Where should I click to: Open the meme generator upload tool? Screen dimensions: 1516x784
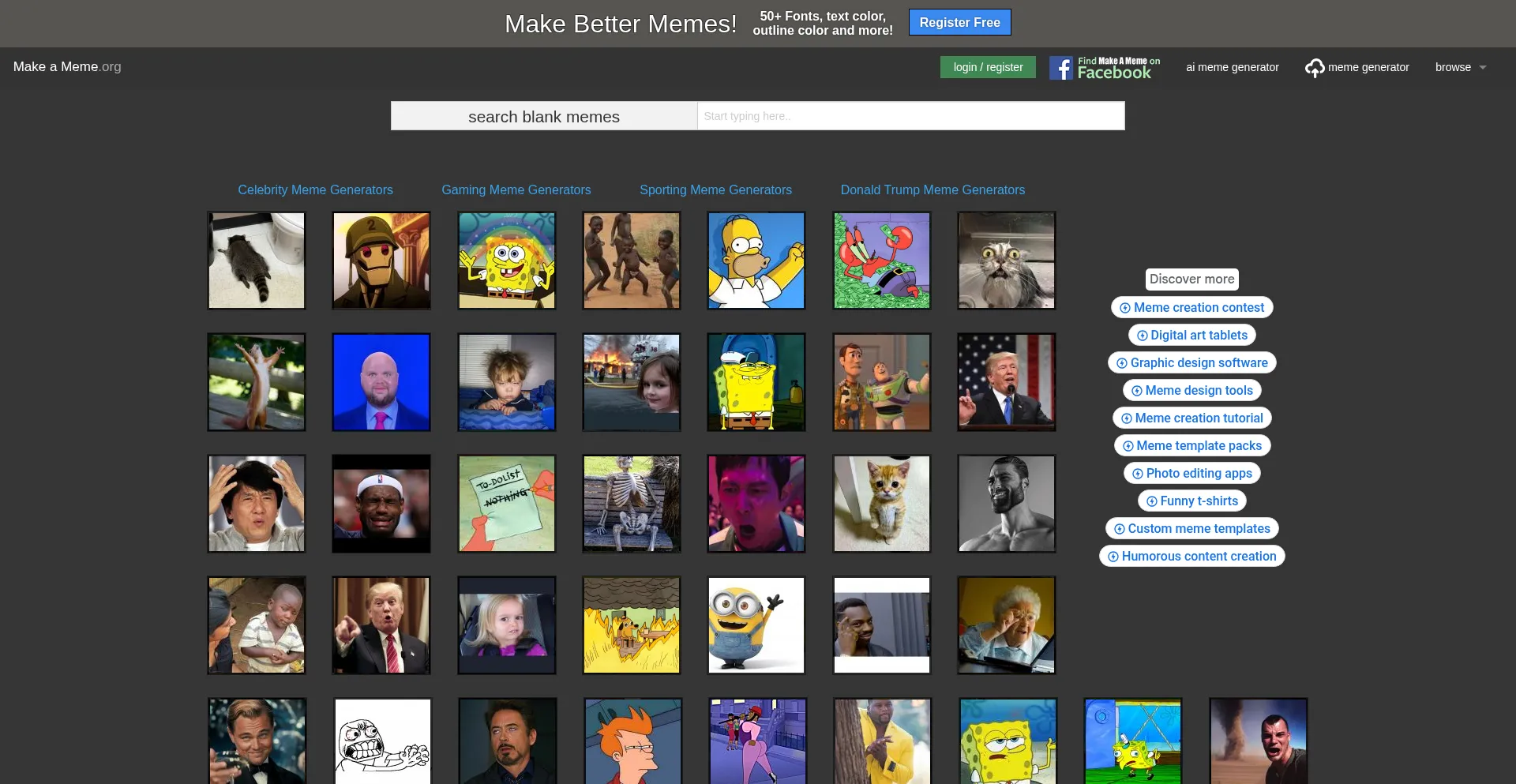[x=1357, y=67]
